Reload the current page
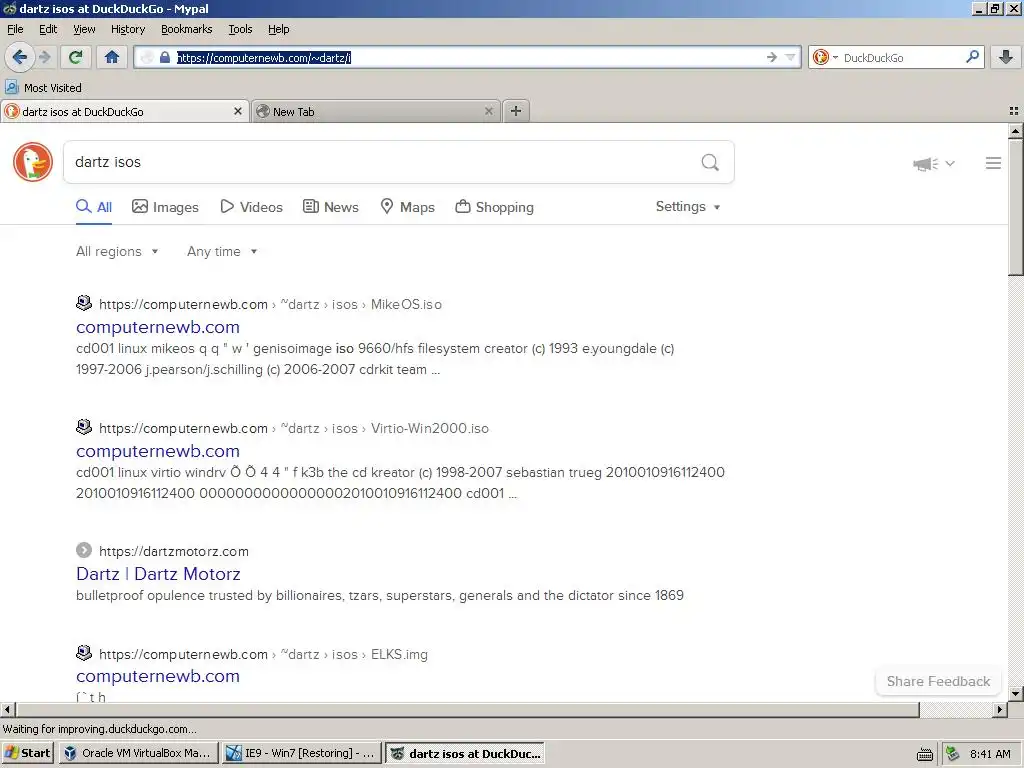Screen dimensions: 1024x768 pos(76,57)
